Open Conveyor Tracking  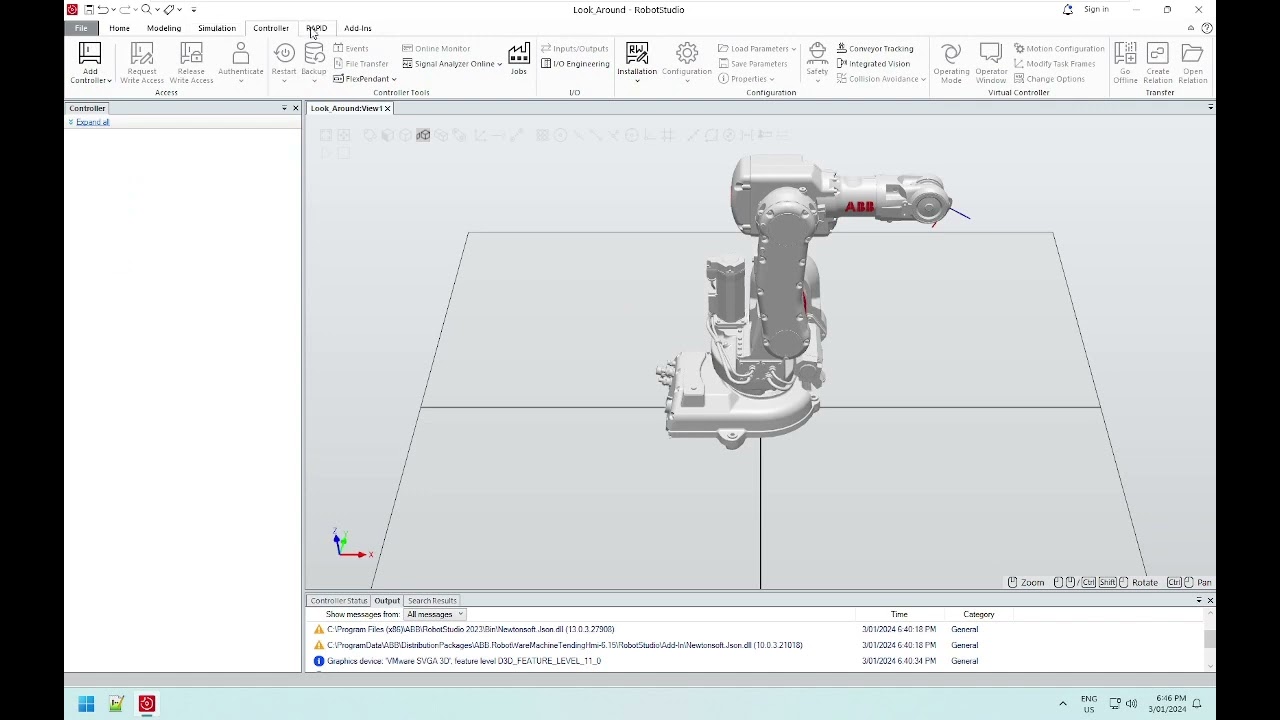[875, 48]
